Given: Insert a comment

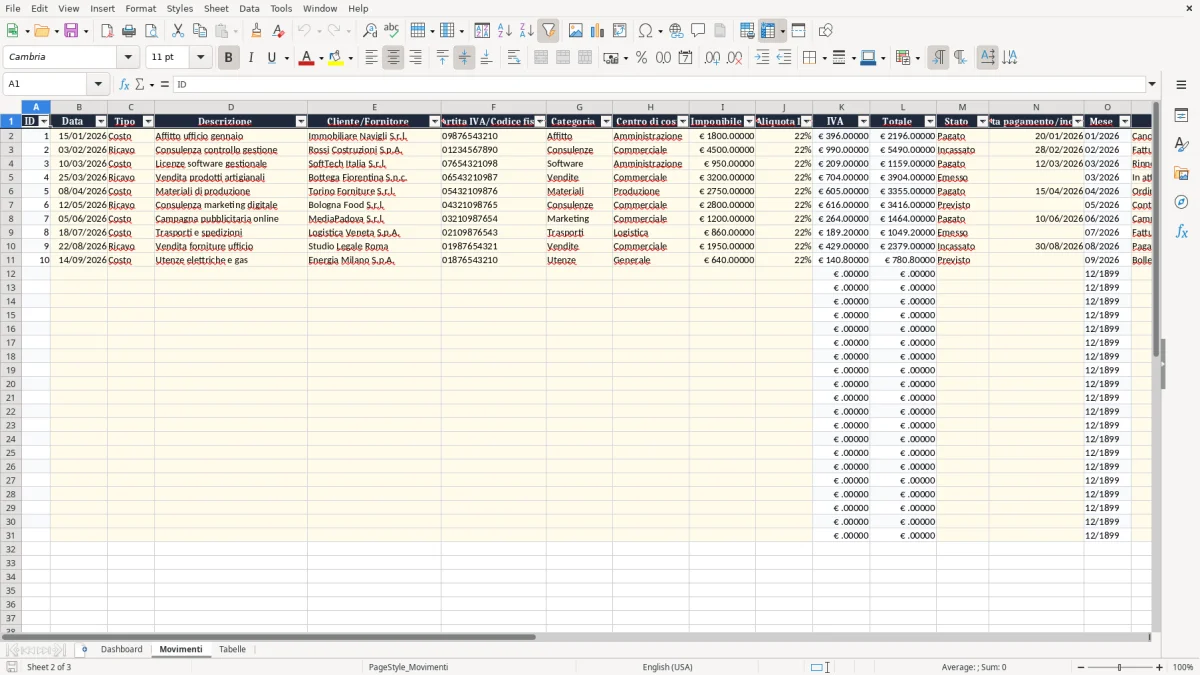Looking at the screenshot, I should click(x=698, y=31).
